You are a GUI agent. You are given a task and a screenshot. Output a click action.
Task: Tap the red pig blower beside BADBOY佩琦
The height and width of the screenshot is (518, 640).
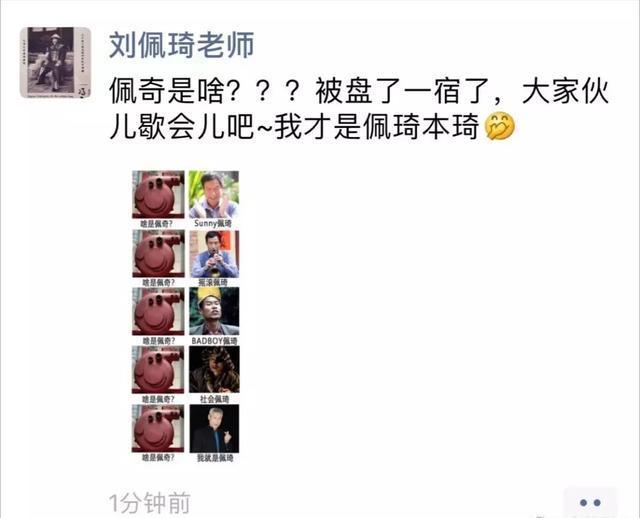click(x=158, y=311)
